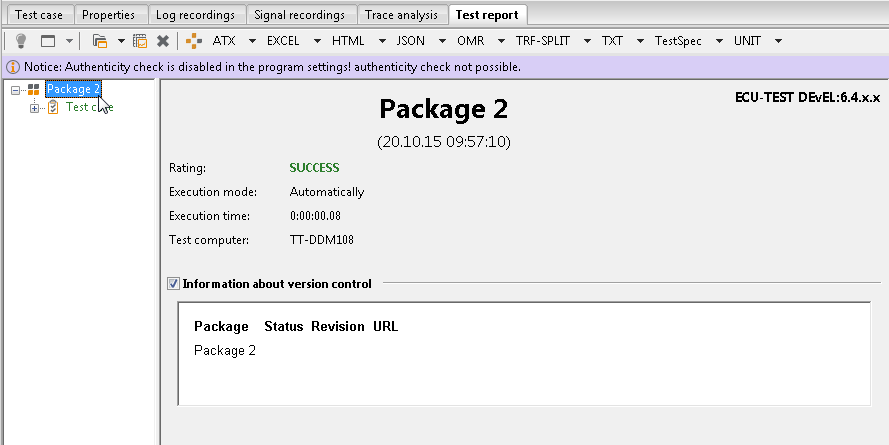Open the TXT dropdown arrow

640,41
